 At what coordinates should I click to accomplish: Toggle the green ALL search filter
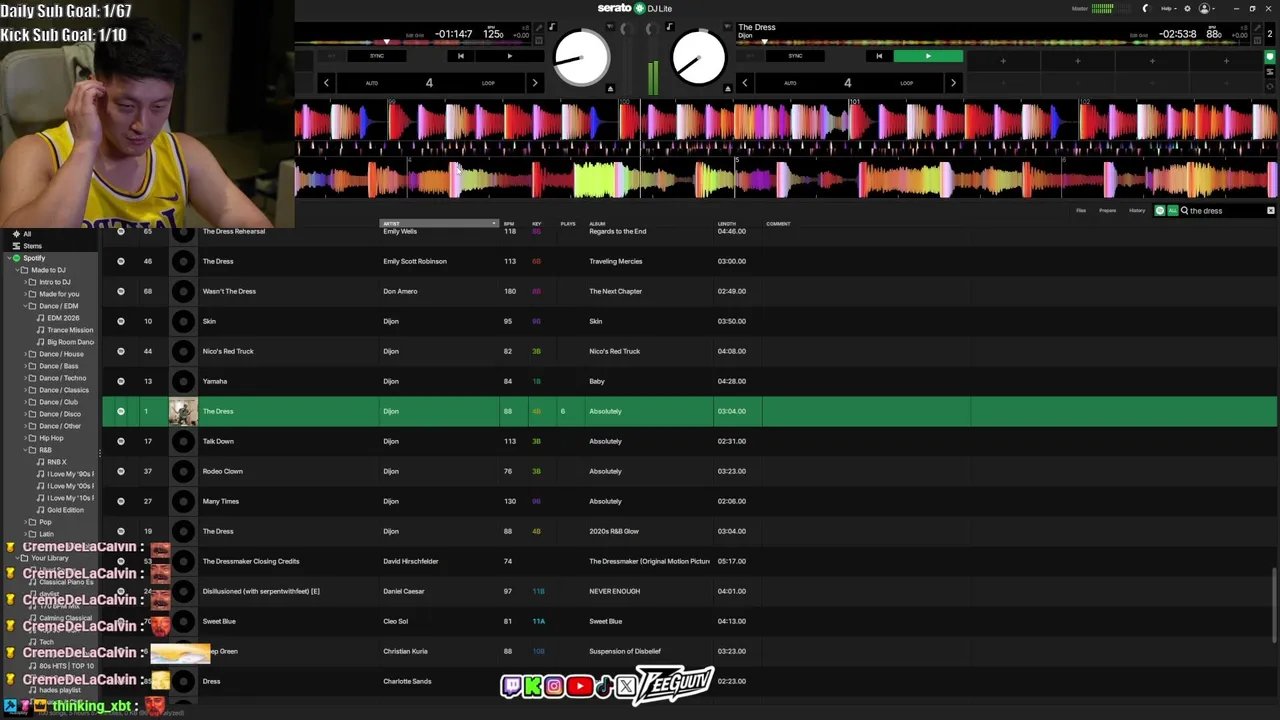1172,211
